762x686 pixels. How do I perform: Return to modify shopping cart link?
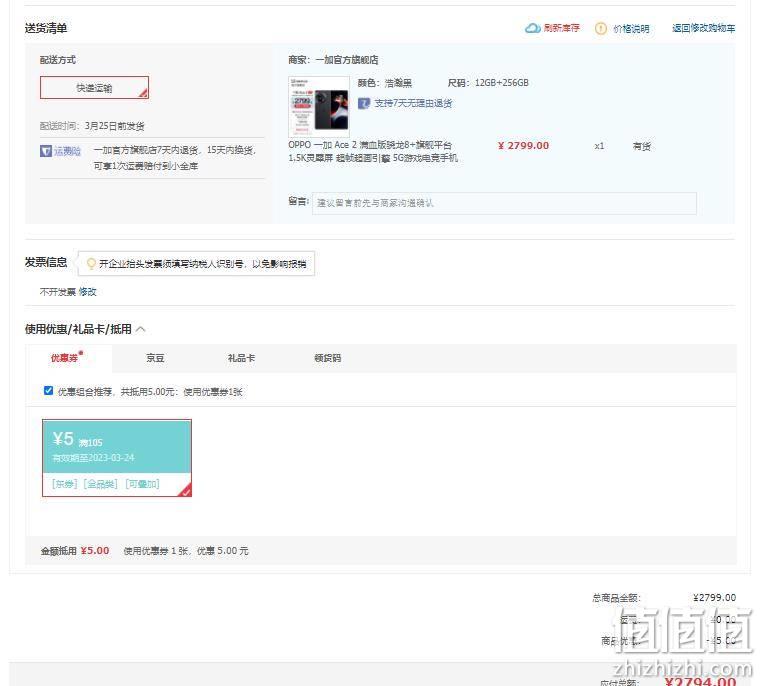[x=703, y=28]
